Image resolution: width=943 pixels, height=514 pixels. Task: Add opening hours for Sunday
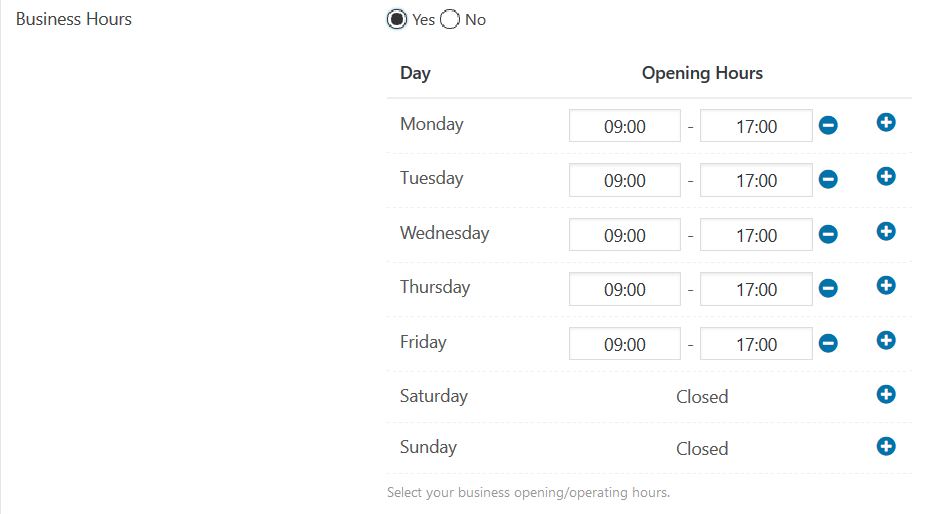point(886,446)
